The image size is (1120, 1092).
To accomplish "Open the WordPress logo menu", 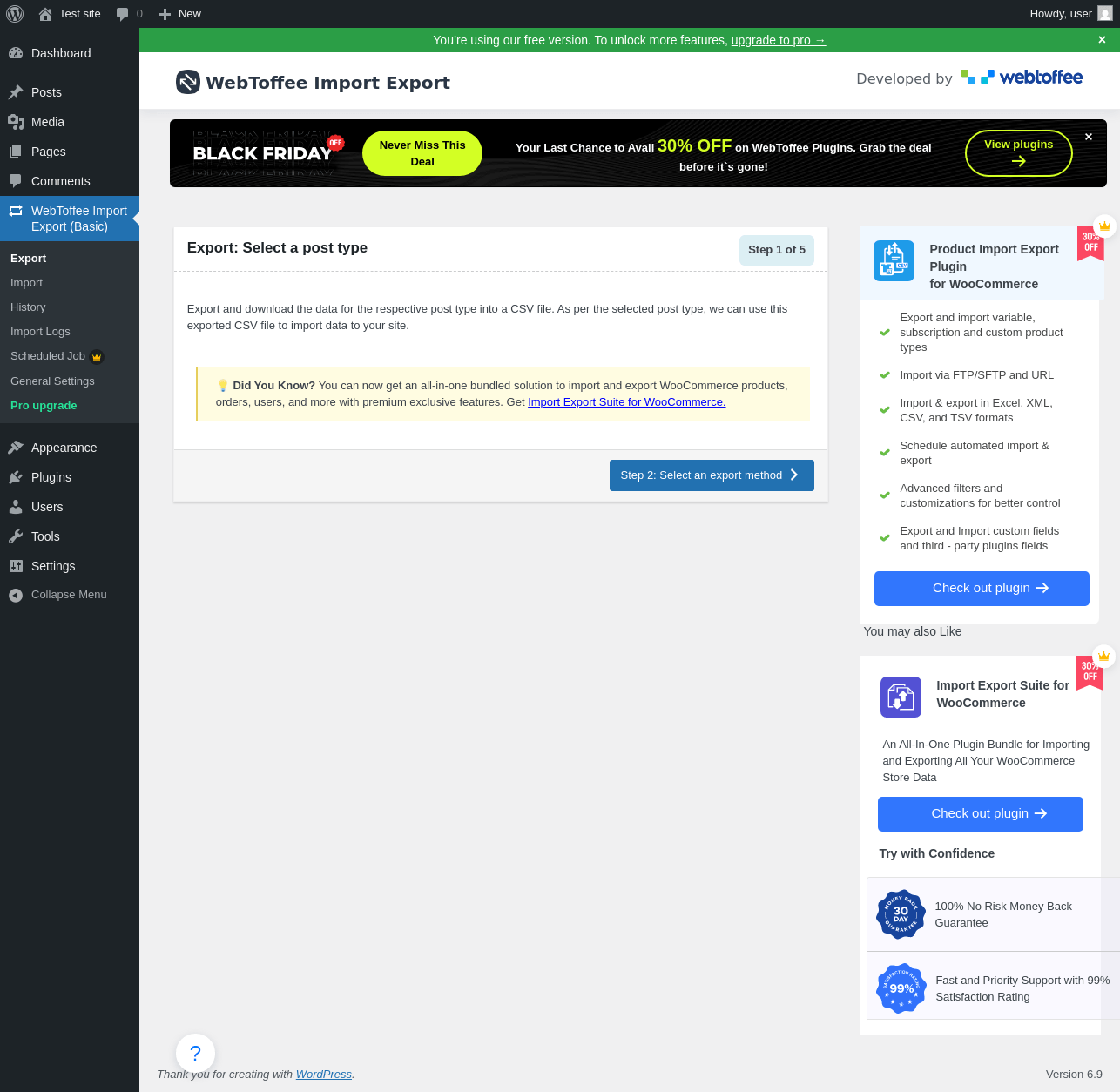I will [15, 14].
